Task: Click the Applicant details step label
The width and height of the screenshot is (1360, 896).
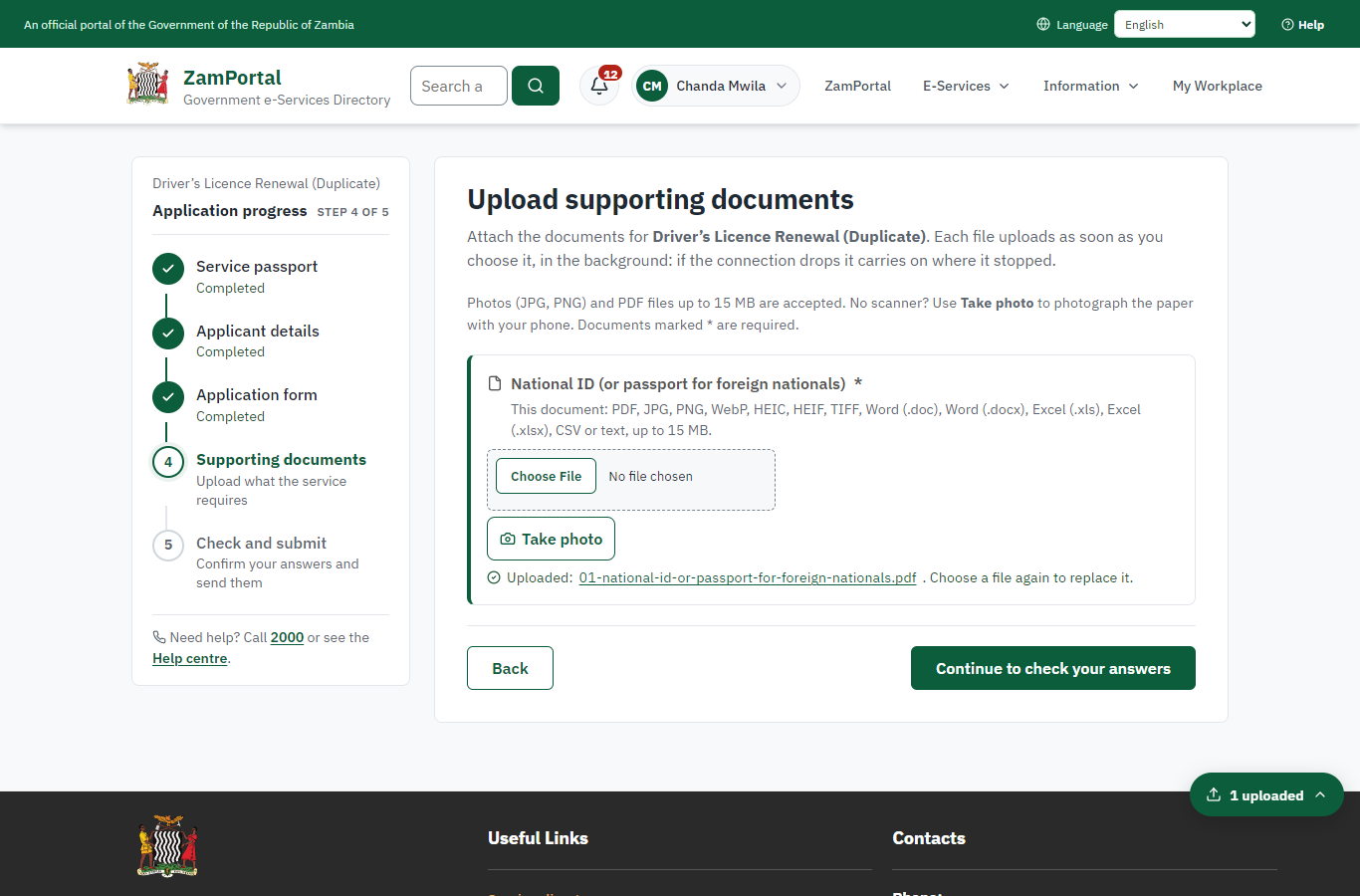Action: (x=258, y=331)
